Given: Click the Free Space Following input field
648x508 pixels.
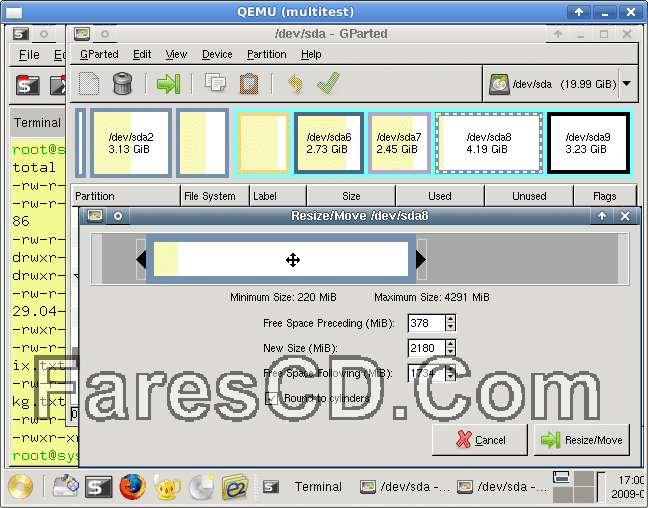Looking at the screenshot, I should click(426, 373).
